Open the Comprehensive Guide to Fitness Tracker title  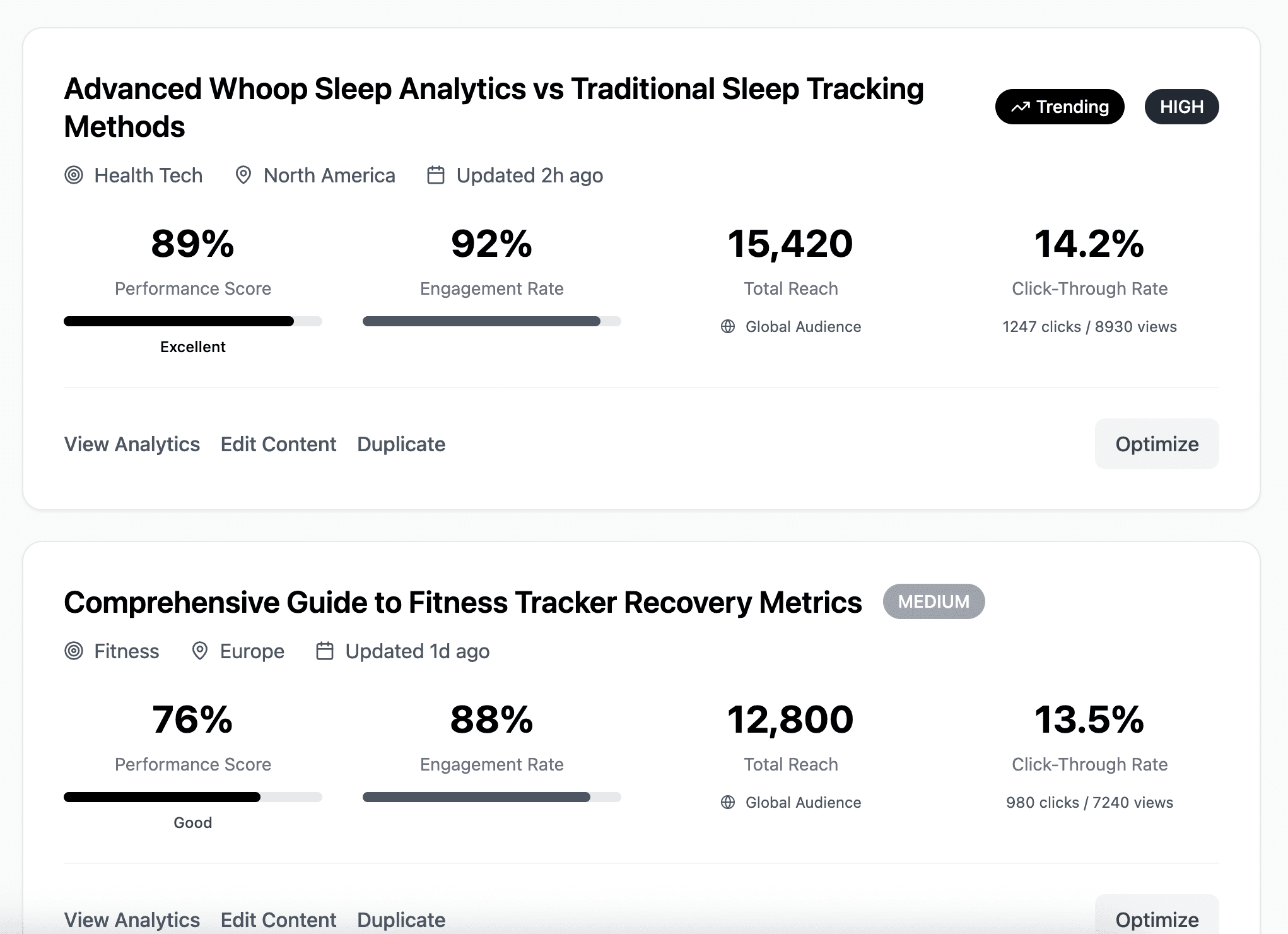(462, 603)
